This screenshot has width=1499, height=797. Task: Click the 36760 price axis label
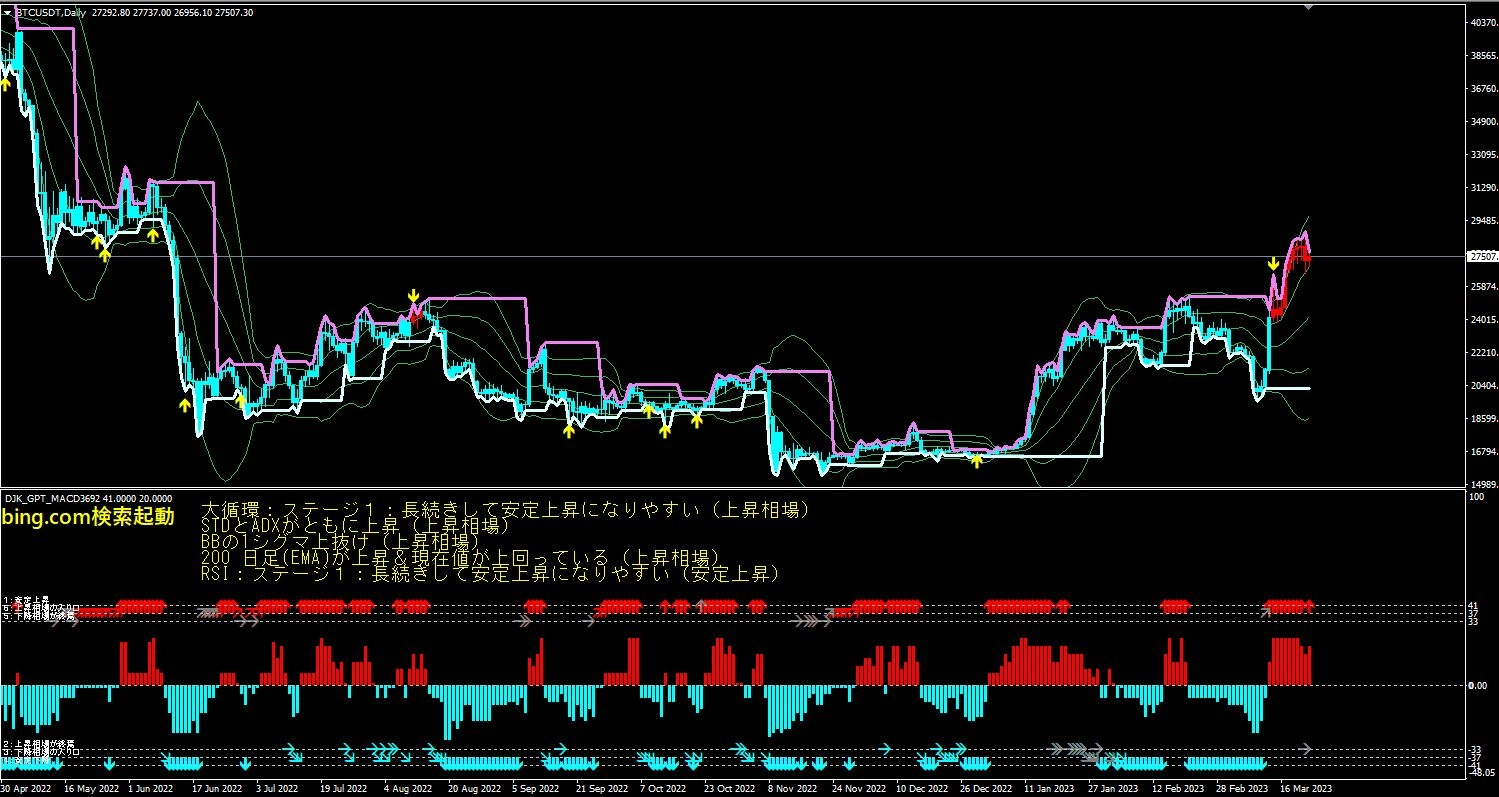click(1483, 89)
